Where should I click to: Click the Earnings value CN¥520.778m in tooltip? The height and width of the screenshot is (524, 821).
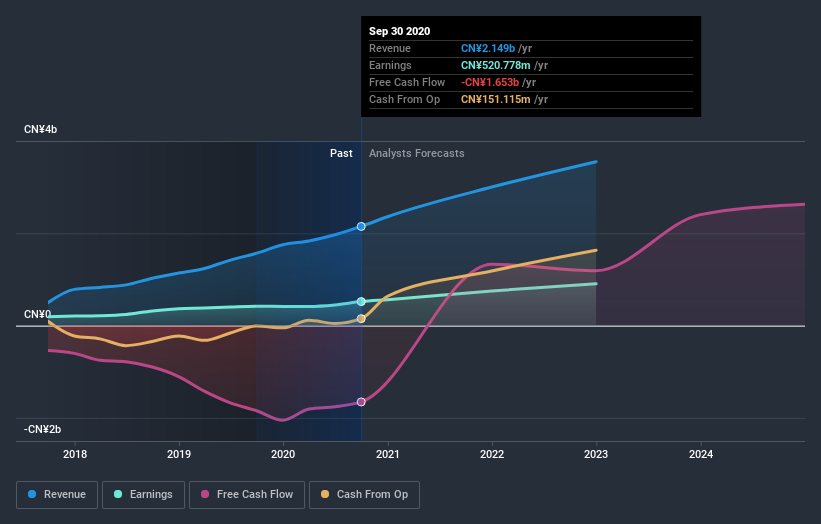click(496, 65)
